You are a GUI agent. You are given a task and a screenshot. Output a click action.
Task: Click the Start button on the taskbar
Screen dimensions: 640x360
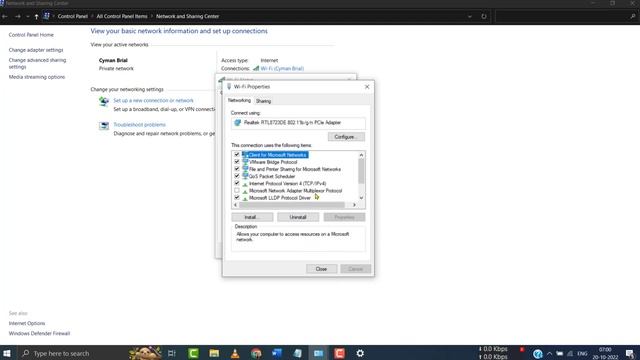tap(7, 353)
